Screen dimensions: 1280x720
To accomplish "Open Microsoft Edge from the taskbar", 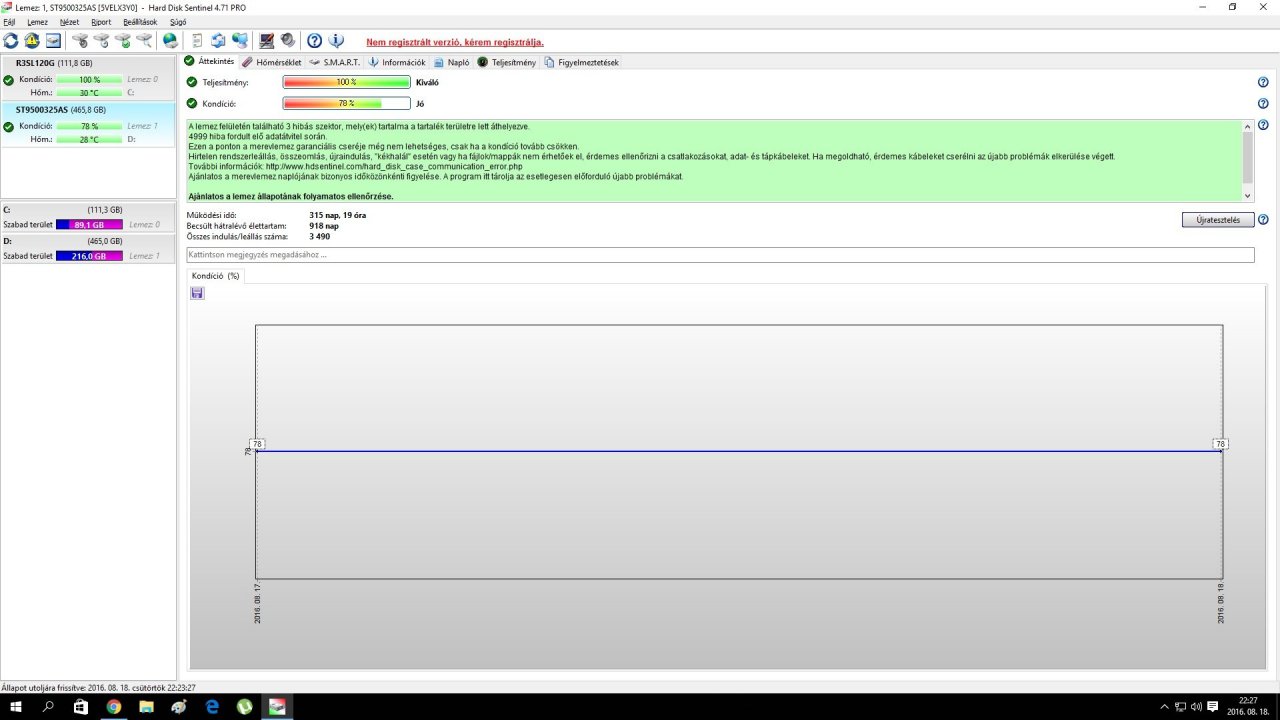I will pyautogui.click(x=212, y=707).
